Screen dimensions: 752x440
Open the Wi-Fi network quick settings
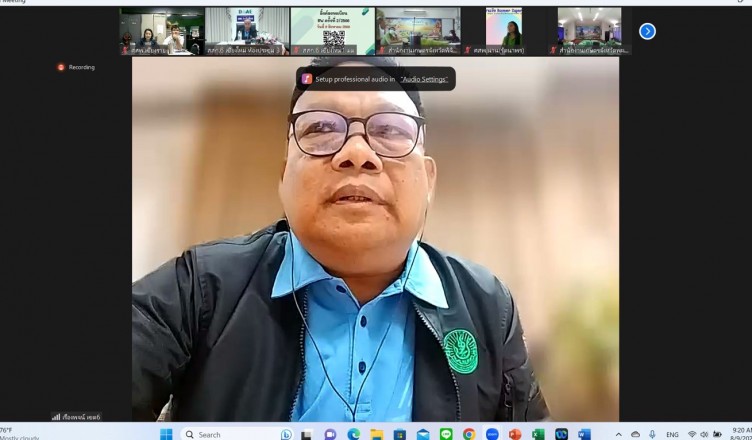point(692,434)
